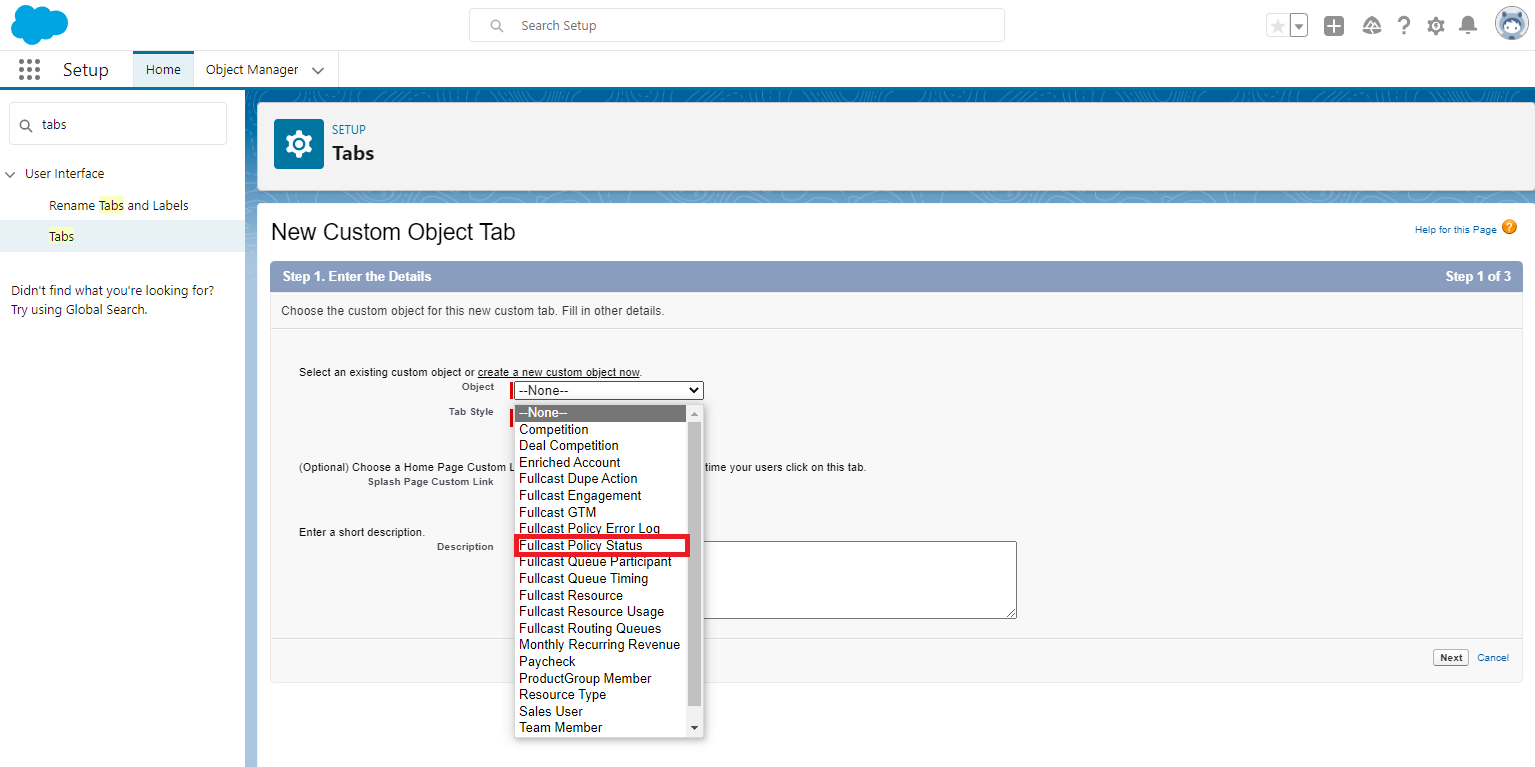
Task: Select Monthly Recurring Revenue option
Action: click(601, 645)
